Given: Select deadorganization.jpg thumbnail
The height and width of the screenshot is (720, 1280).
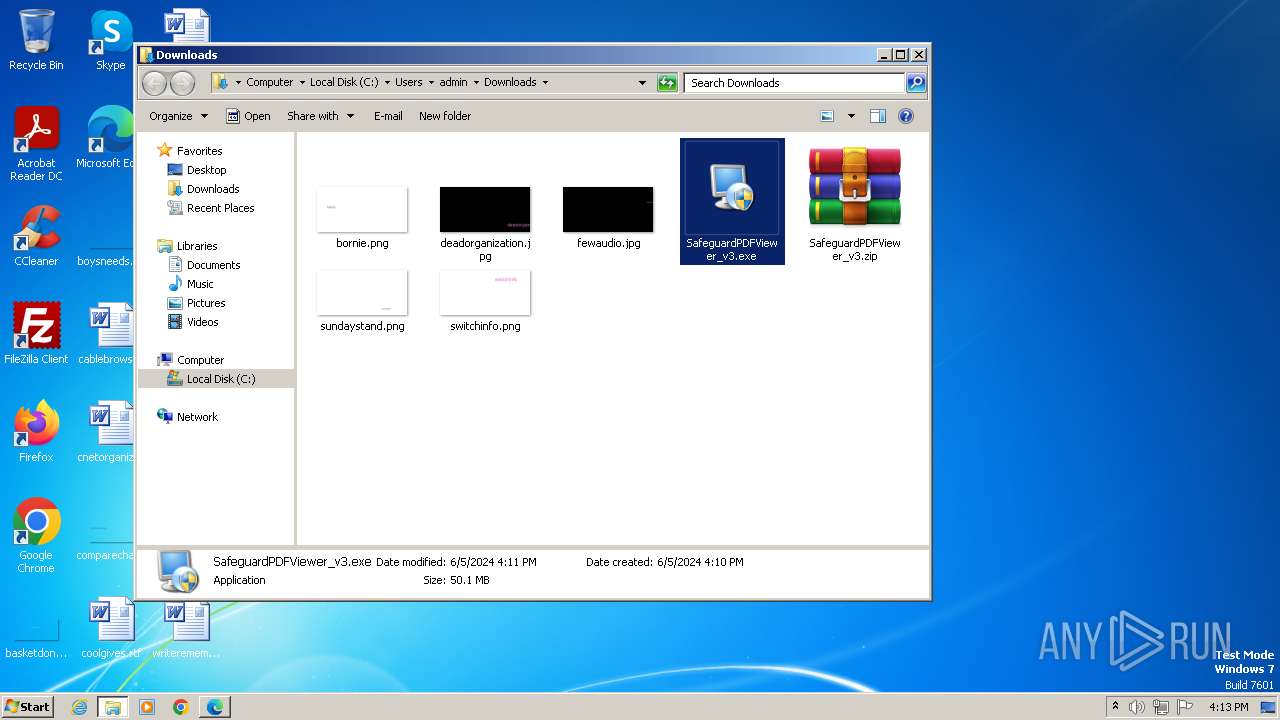Looking at the screenshot, I should [485, 209].
